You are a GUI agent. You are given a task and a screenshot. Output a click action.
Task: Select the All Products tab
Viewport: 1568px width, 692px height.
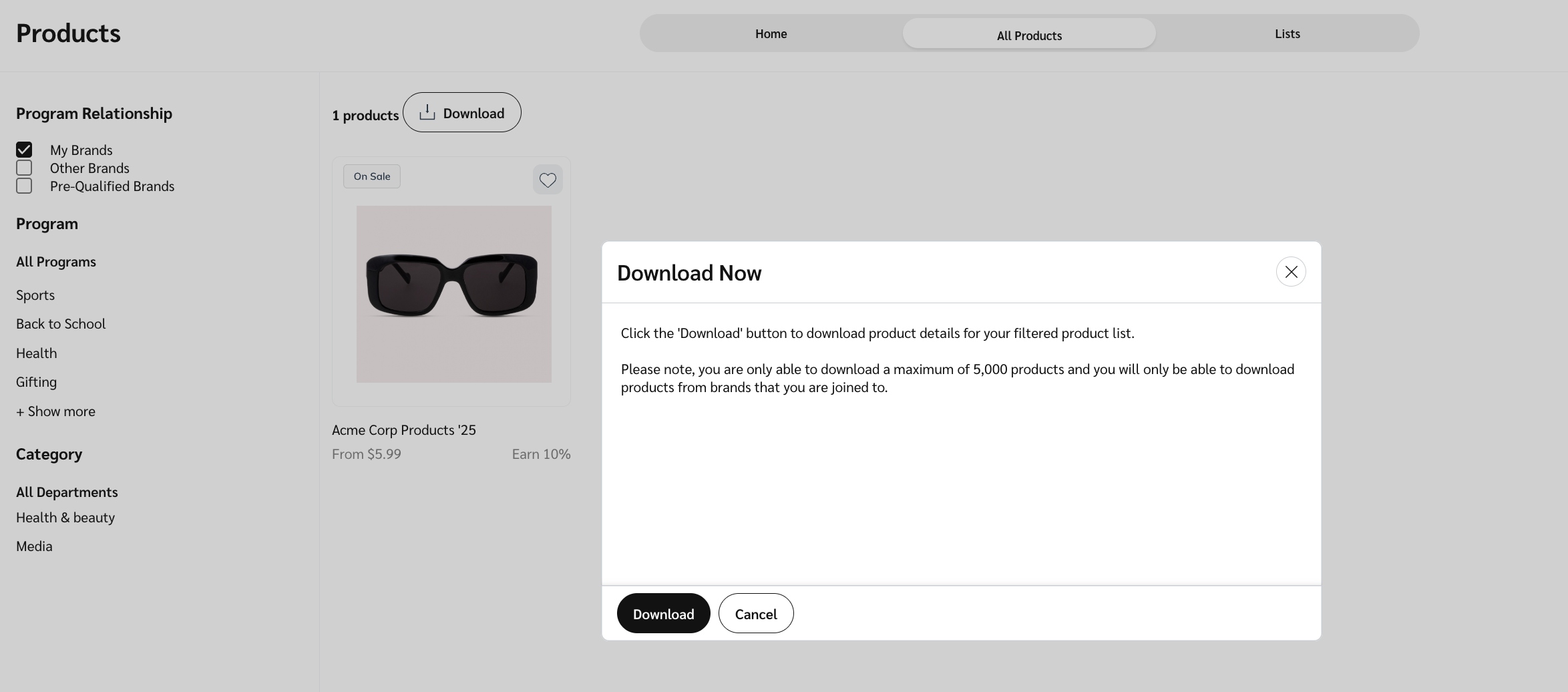tap(1028, 35)
